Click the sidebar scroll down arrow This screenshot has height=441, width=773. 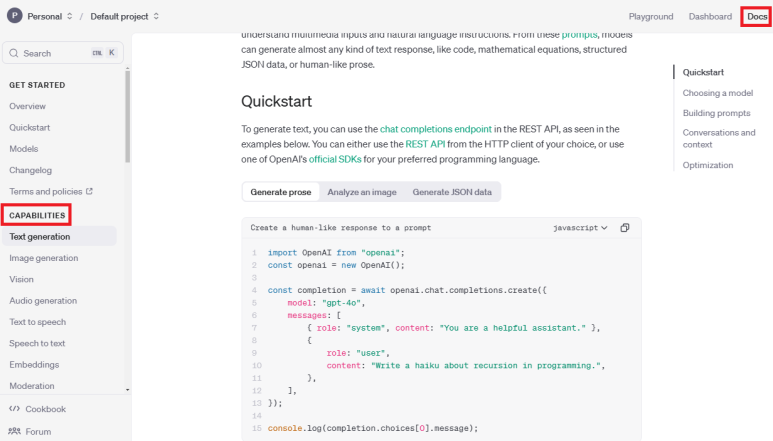(x=128, y=390)
